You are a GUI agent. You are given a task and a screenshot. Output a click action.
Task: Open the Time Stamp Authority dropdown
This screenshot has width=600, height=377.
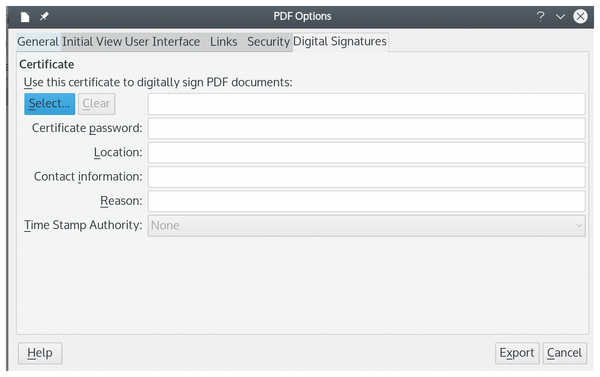point(366,225)
